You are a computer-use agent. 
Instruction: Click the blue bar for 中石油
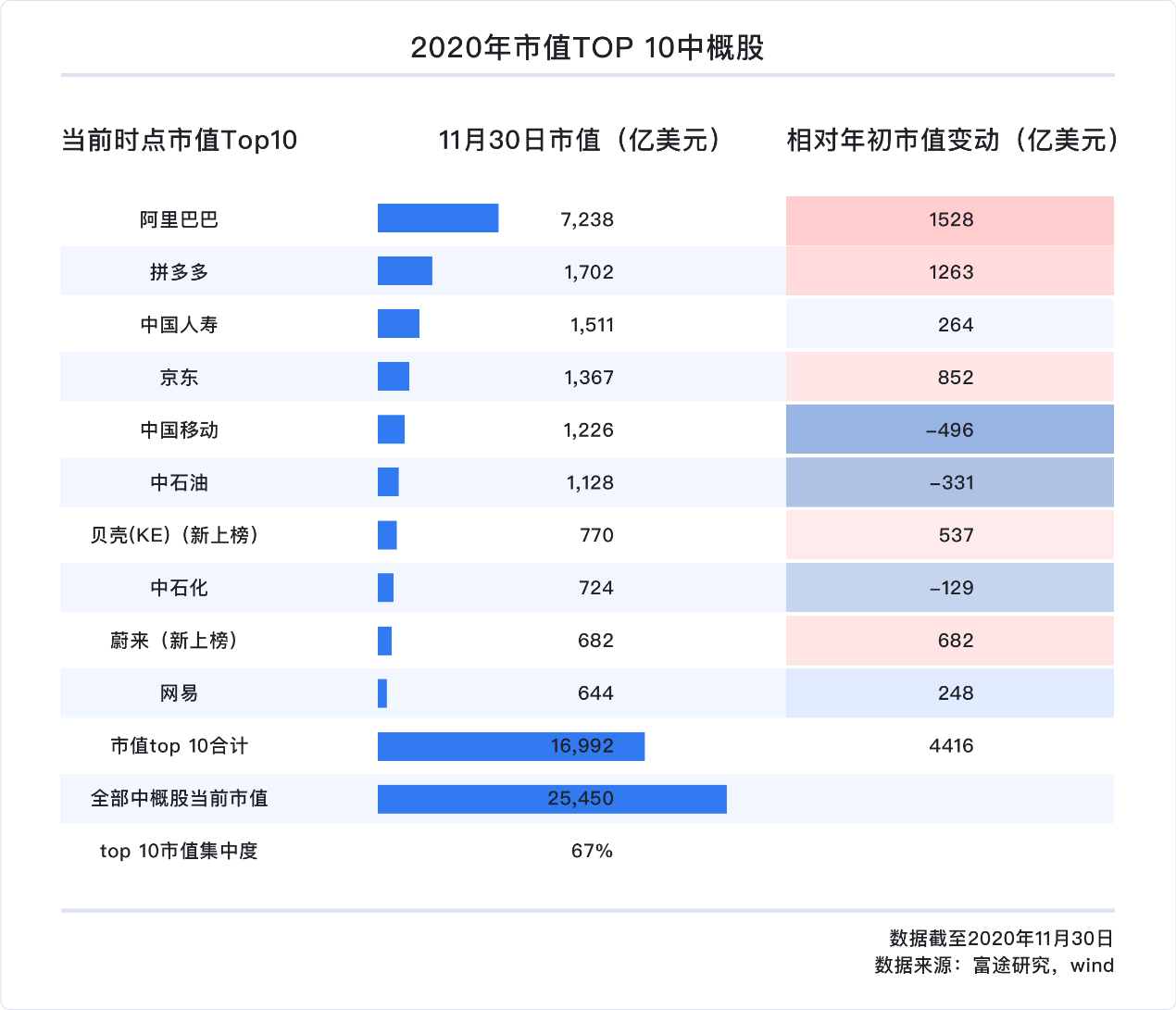click(388, 482)
